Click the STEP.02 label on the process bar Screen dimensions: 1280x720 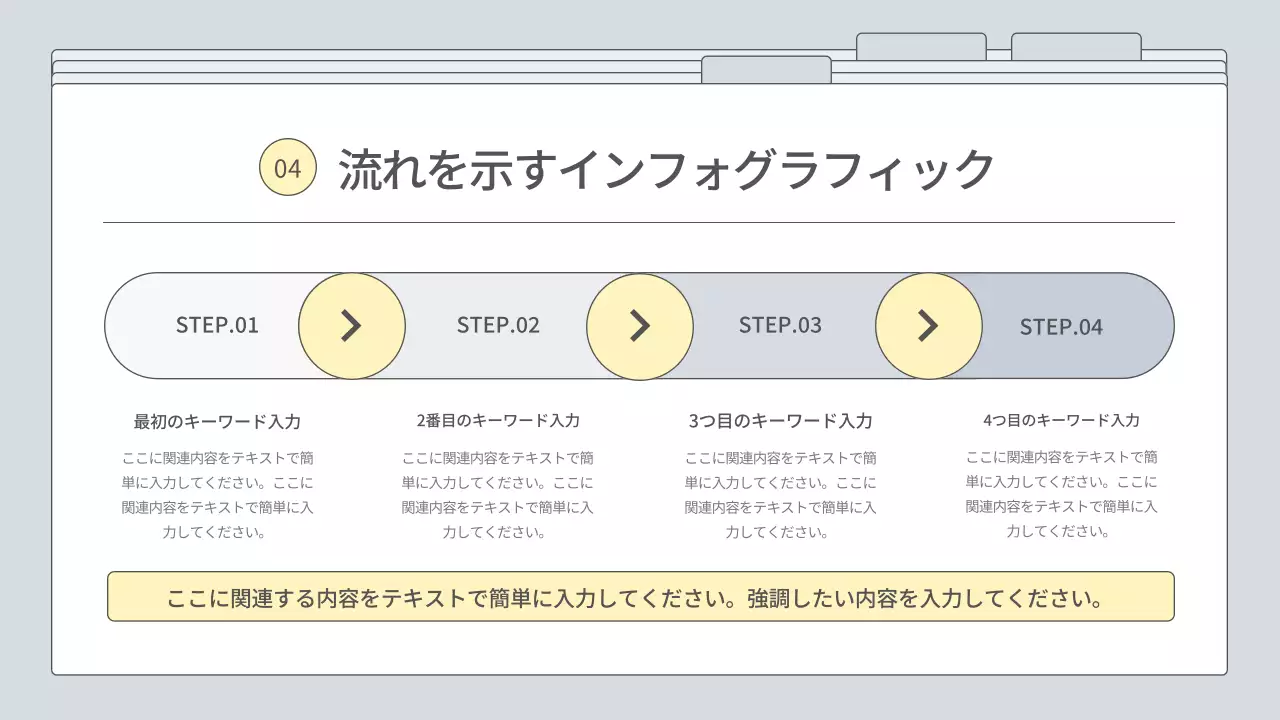tap(498, 325)
